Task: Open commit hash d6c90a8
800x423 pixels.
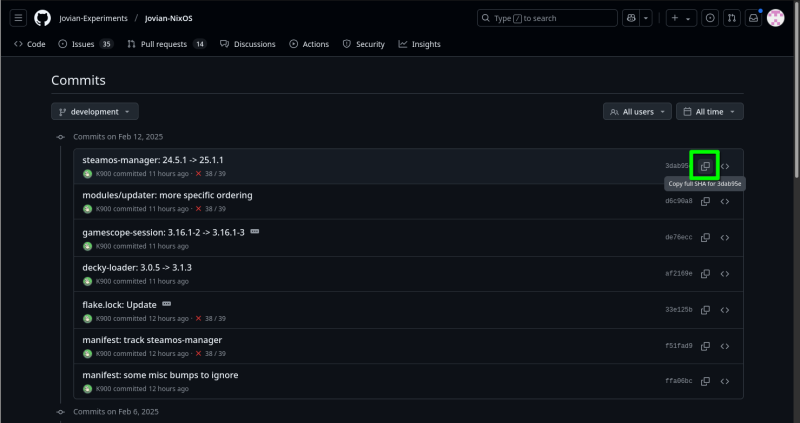Action: point(679,201)
